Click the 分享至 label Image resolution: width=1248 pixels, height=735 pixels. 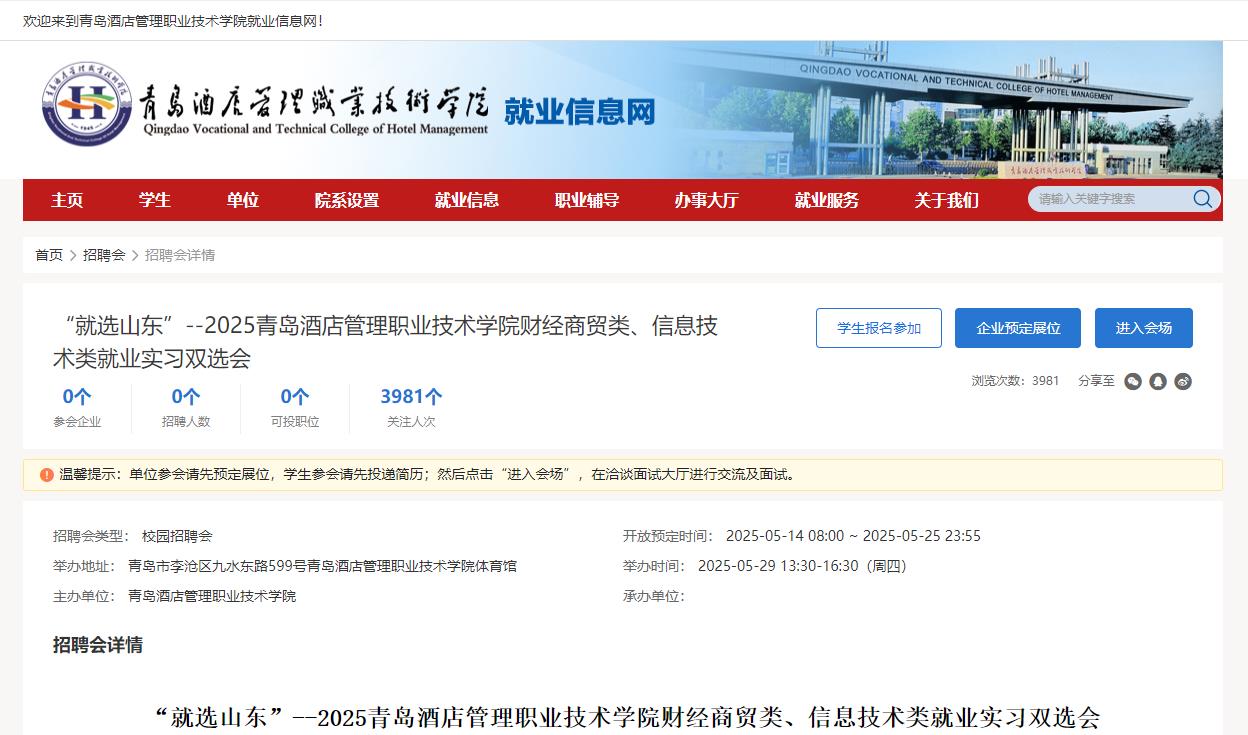[1096, 381]
